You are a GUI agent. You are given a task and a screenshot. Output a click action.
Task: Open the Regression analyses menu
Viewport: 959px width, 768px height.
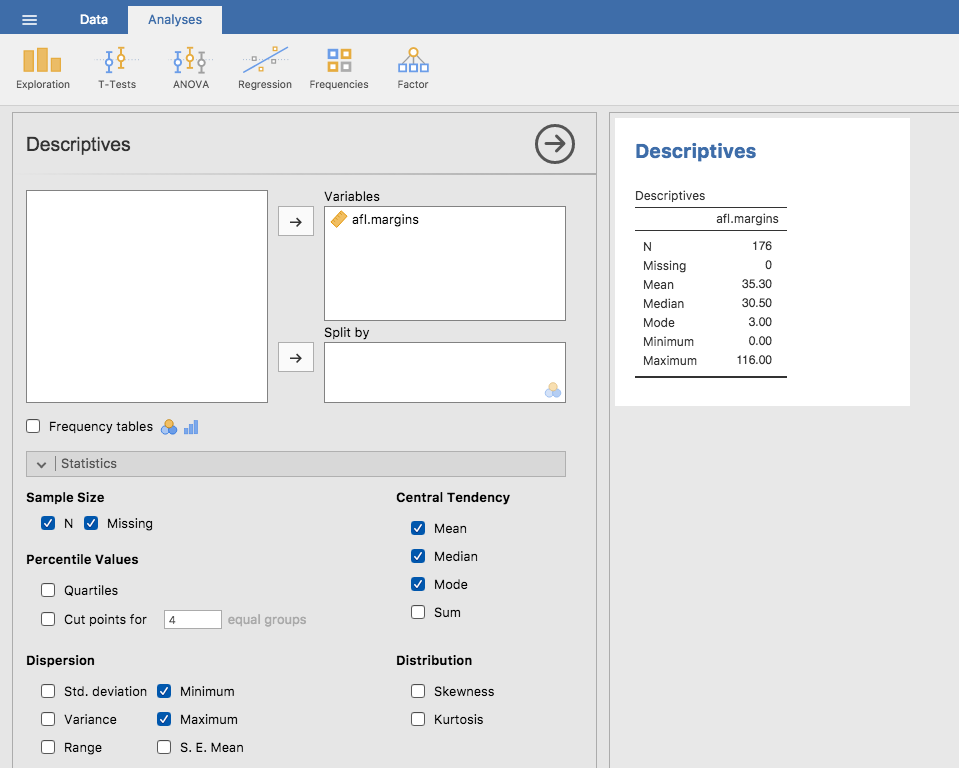(x=265, y=68)
